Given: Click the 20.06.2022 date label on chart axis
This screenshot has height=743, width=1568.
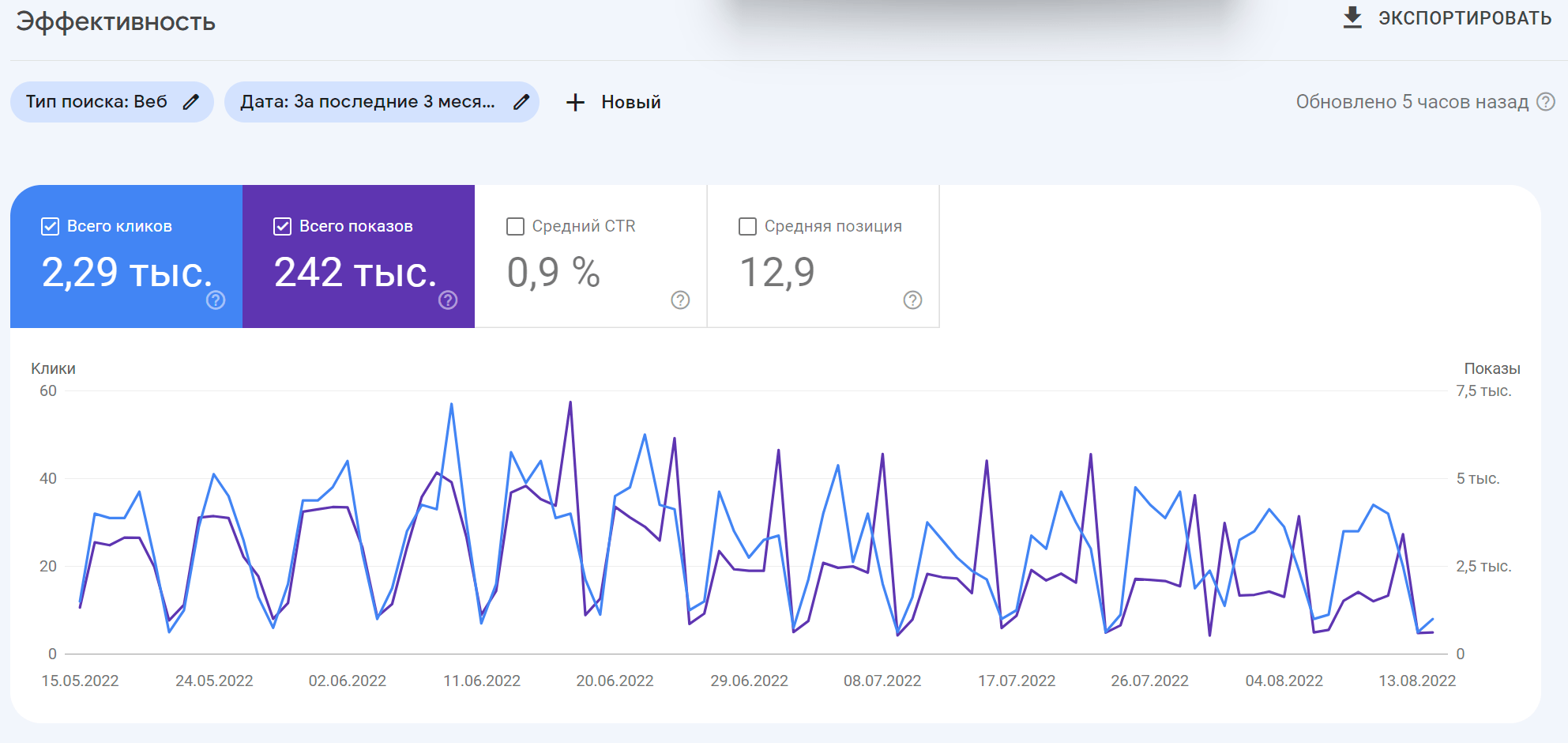Looking at the screenshot, I should (615, 681).
